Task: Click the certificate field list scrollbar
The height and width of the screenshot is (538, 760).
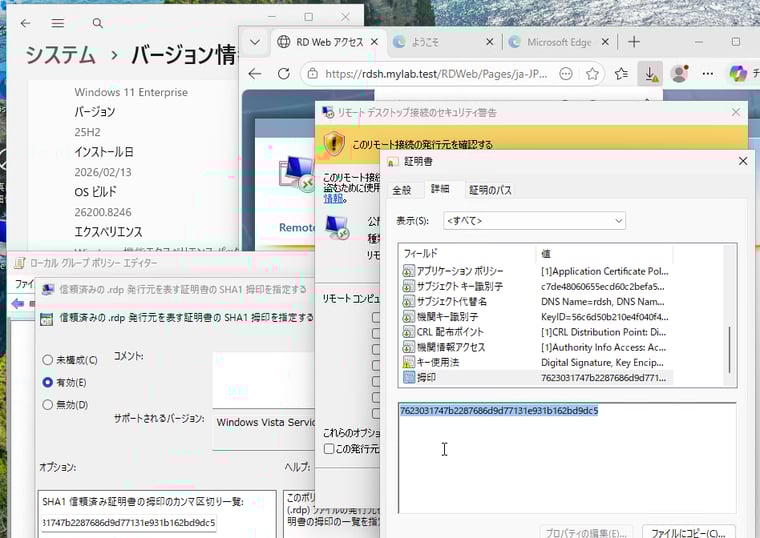Action: pyautogui.click(x=729, y=350)
